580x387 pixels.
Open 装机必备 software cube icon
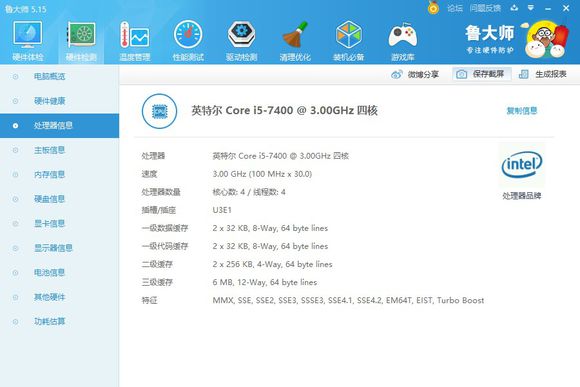pyautogui.click(x=348, y=41)
